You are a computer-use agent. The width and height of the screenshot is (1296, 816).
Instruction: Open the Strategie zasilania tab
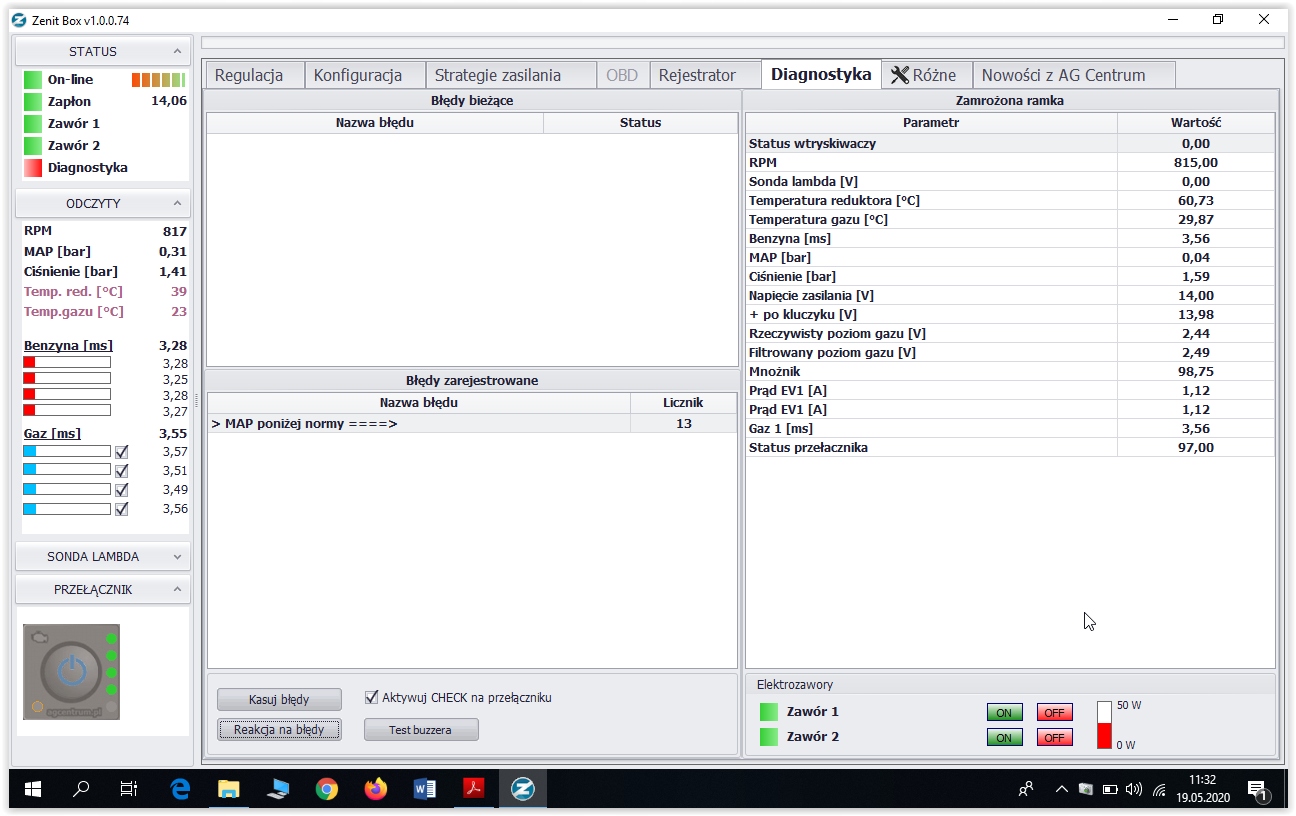511,75
